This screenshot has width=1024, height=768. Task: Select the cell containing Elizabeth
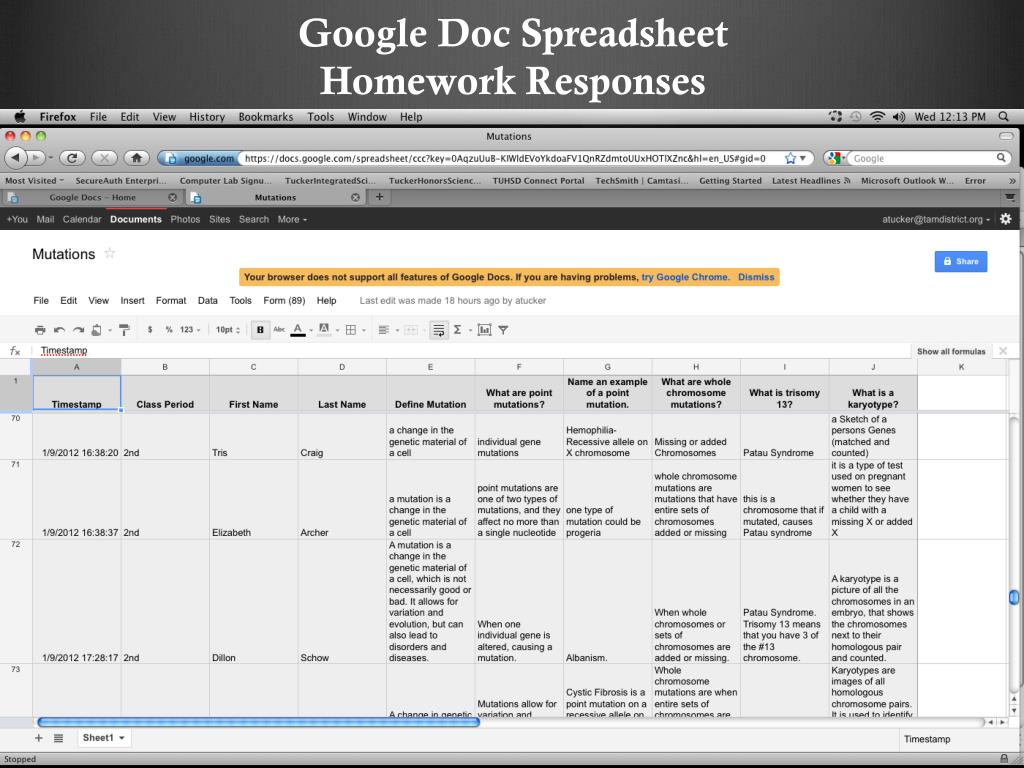pyautogui.click(x=253, y=500)
